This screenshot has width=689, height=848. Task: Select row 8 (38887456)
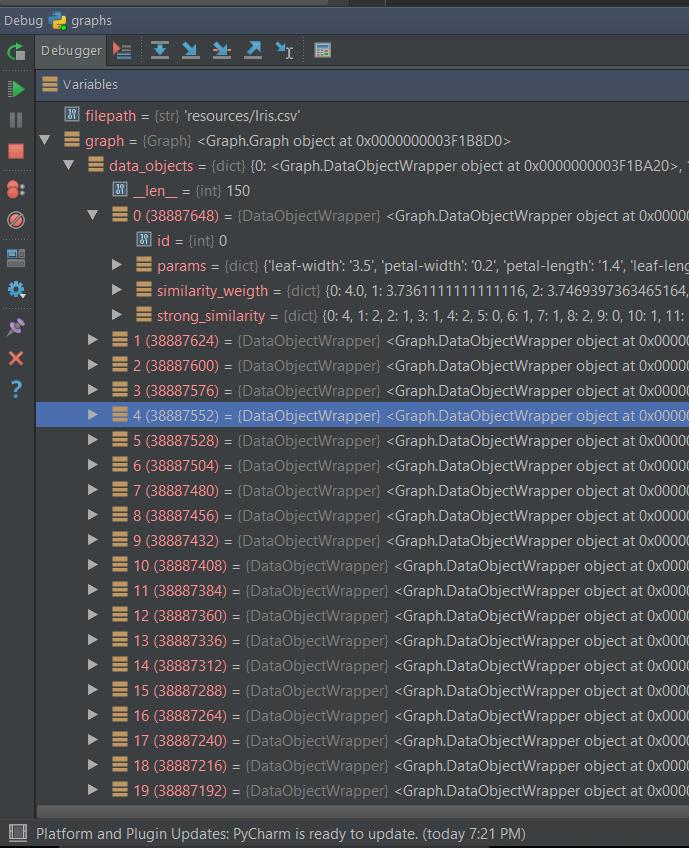click(x=362, y=515)
